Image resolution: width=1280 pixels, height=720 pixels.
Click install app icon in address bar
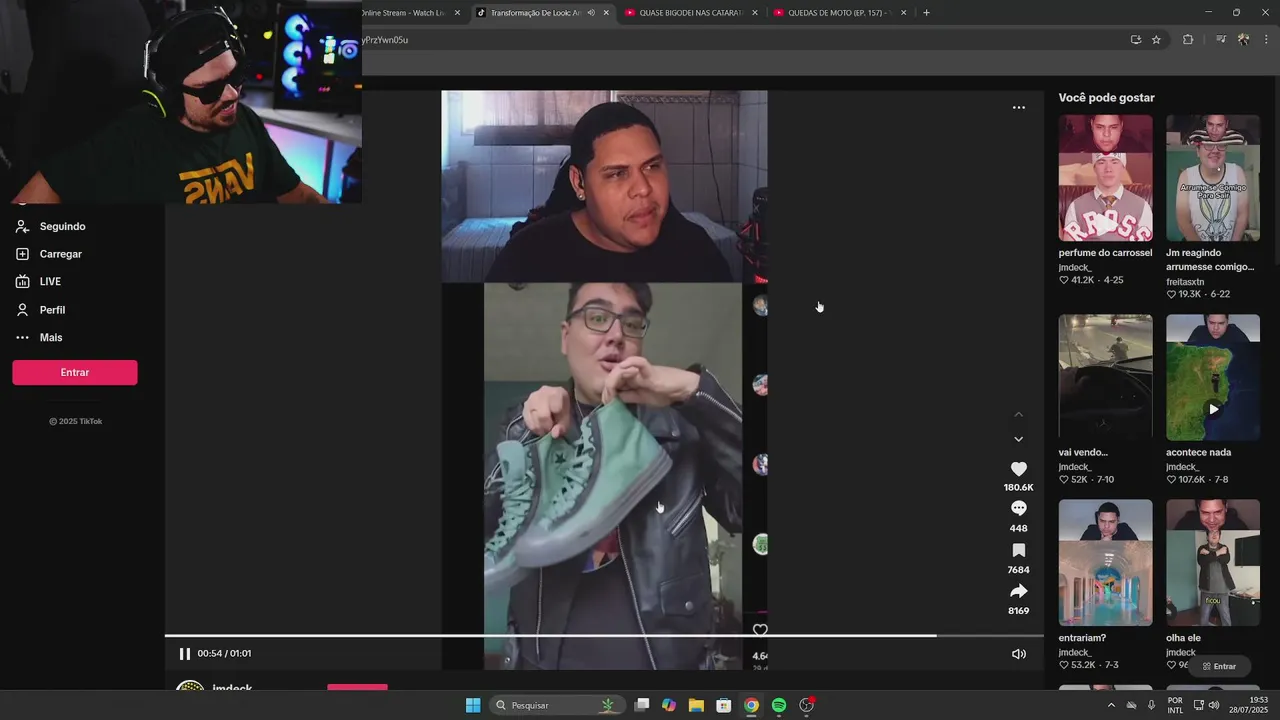[1135, 40]
